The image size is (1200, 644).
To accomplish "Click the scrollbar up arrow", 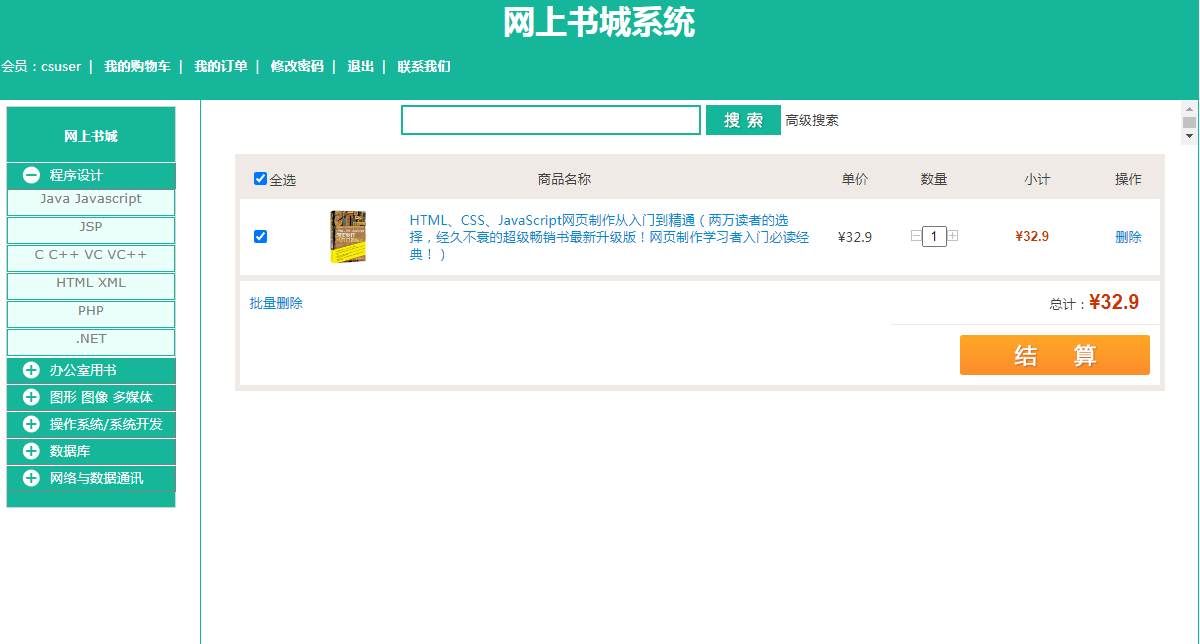I will [1190, 109].
